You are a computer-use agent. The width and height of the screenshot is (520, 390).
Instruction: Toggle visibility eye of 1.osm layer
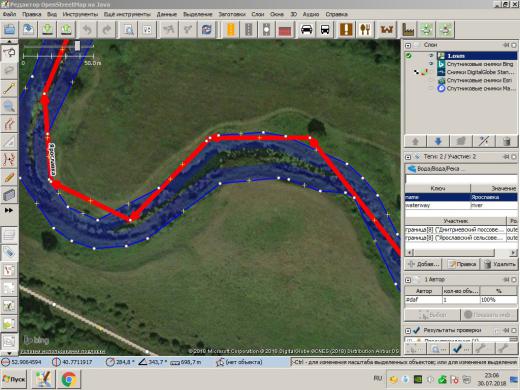pos(431,56)
